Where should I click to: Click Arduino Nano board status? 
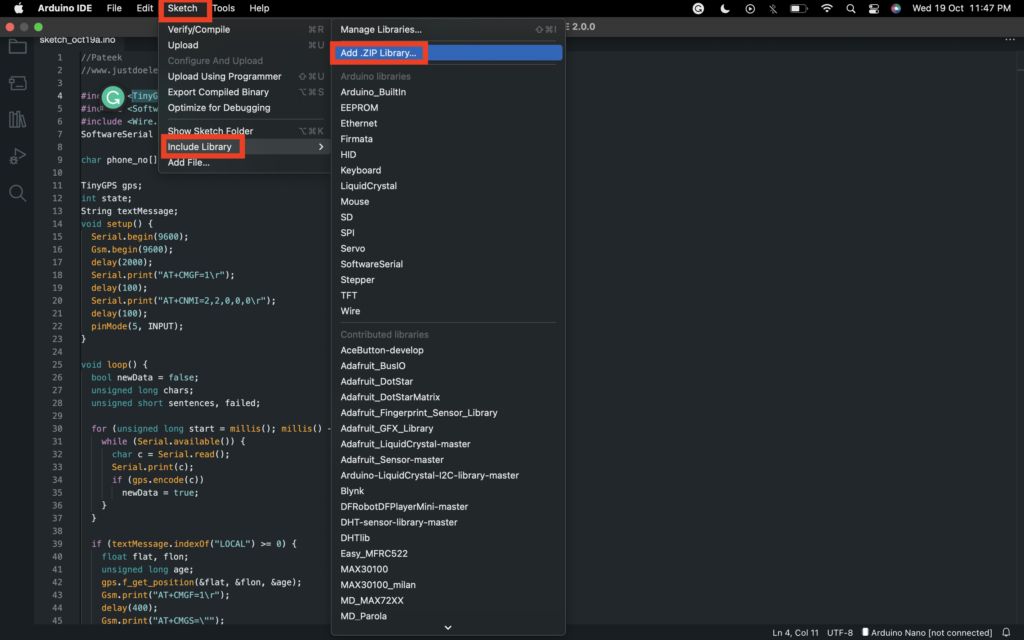(x=932, y=633)
